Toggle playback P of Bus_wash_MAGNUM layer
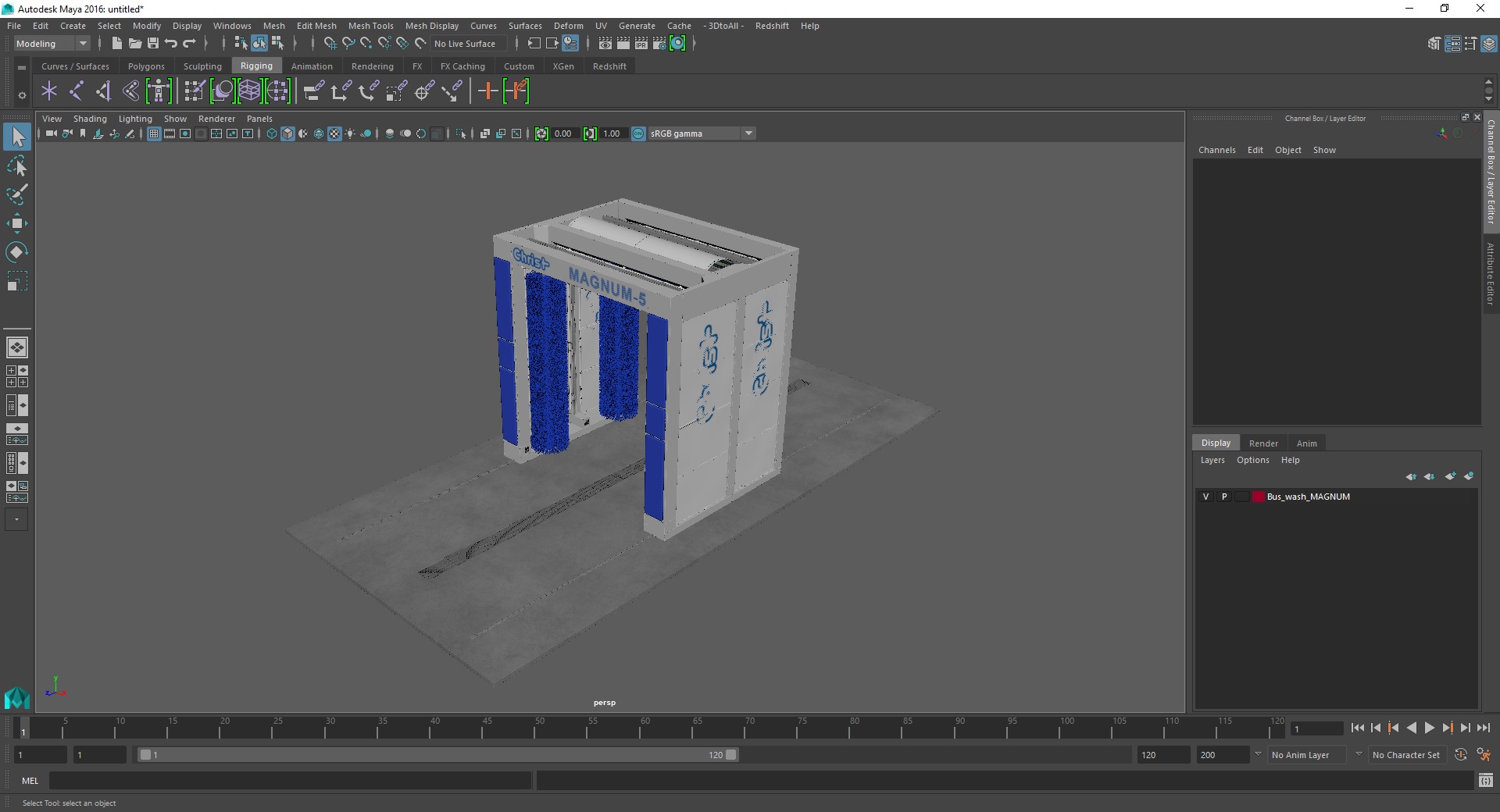 [x=1224, y=497]
